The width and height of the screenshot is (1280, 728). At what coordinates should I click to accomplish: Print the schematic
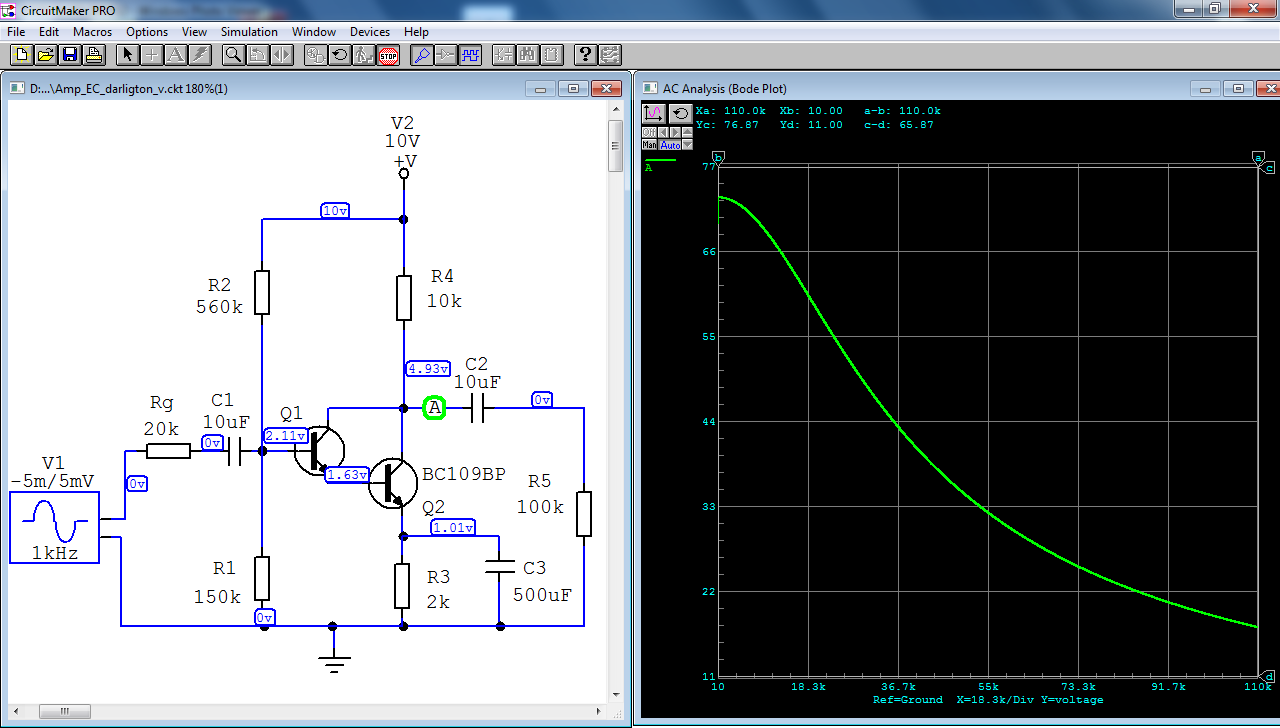pos(94,55)
